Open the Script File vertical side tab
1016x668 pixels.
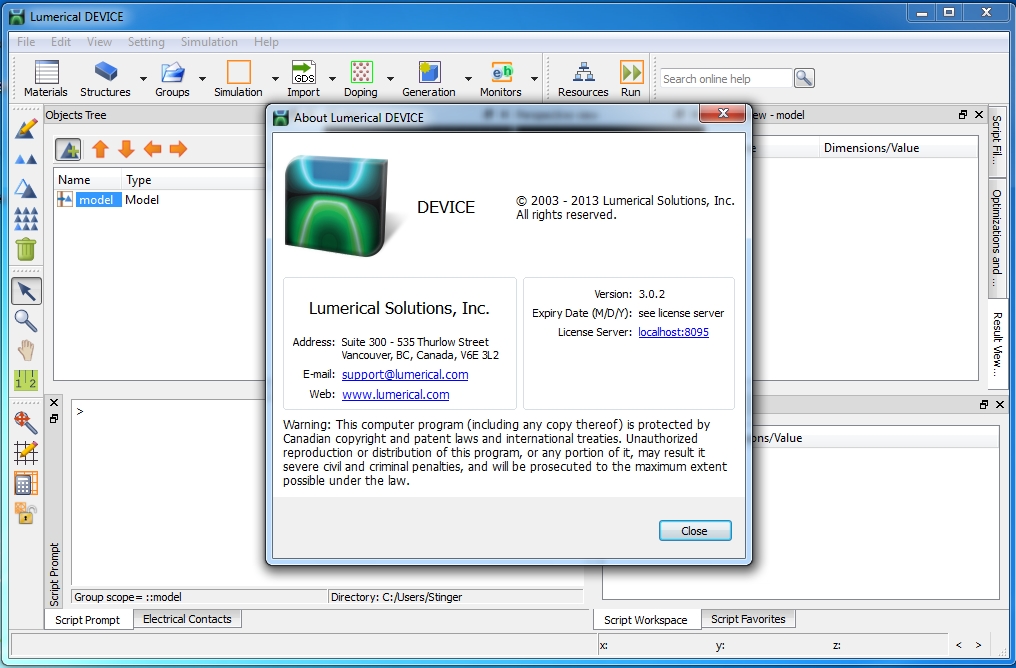(996, 141)
